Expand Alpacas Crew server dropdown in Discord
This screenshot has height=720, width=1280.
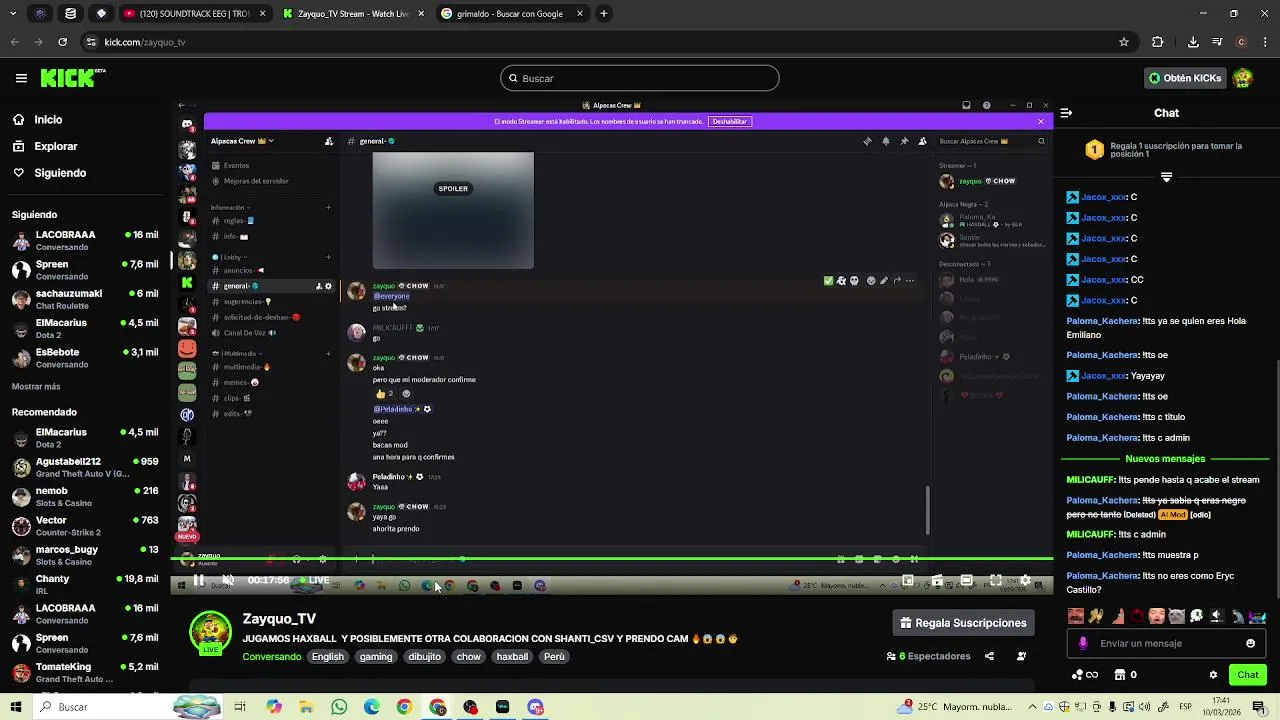242,141
